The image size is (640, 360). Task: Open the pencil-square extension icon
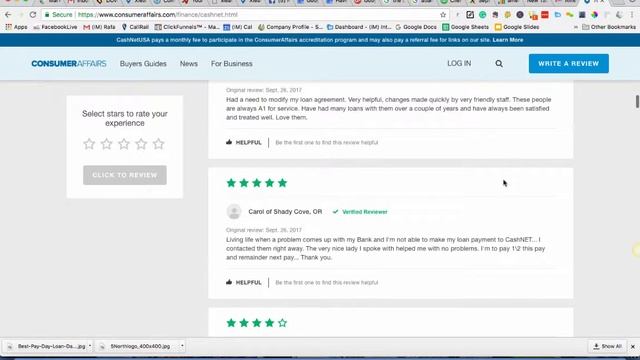point(470,15)
